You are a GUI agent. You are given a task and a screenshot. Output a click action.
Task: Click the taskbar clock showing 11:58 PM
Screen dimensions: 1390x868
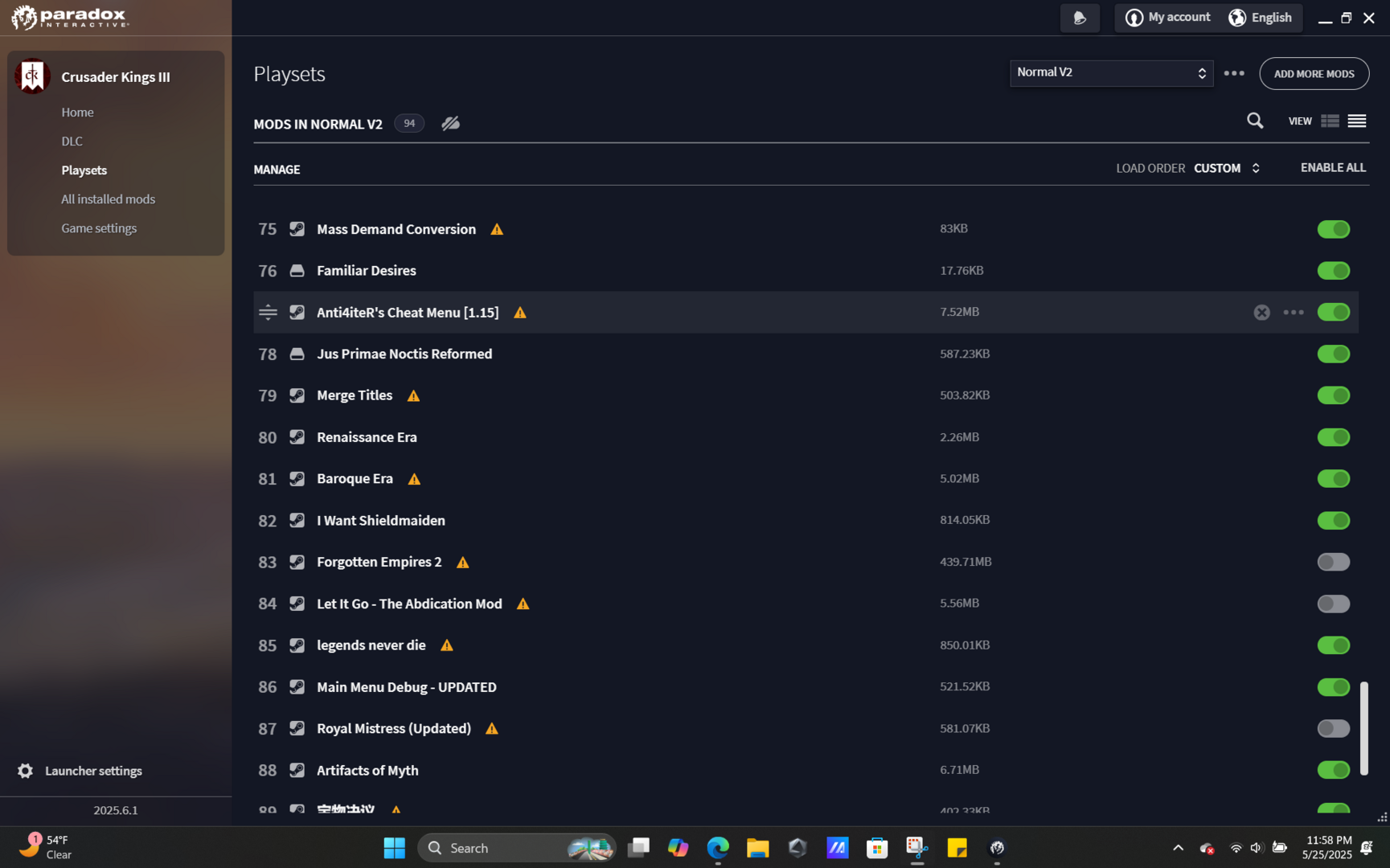pos(1328,847)
